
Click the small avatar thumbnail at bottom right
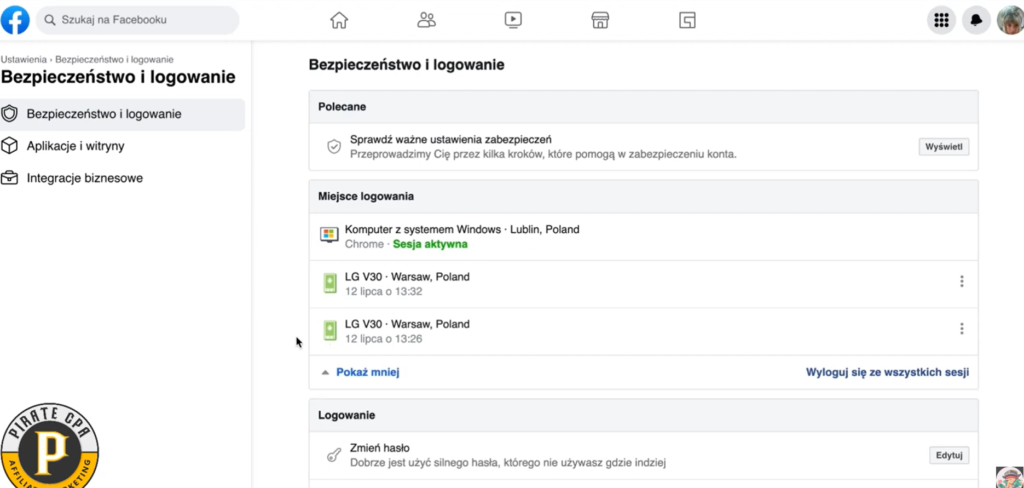coord(1010,478)
